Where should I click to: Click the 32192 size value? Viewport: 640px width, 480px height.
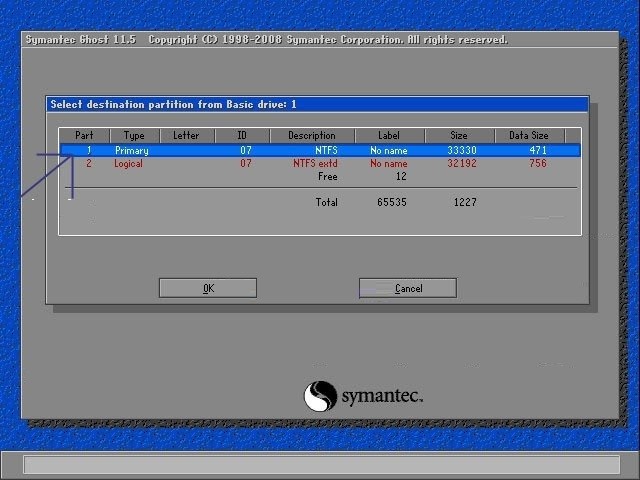[x=461, y=163]
